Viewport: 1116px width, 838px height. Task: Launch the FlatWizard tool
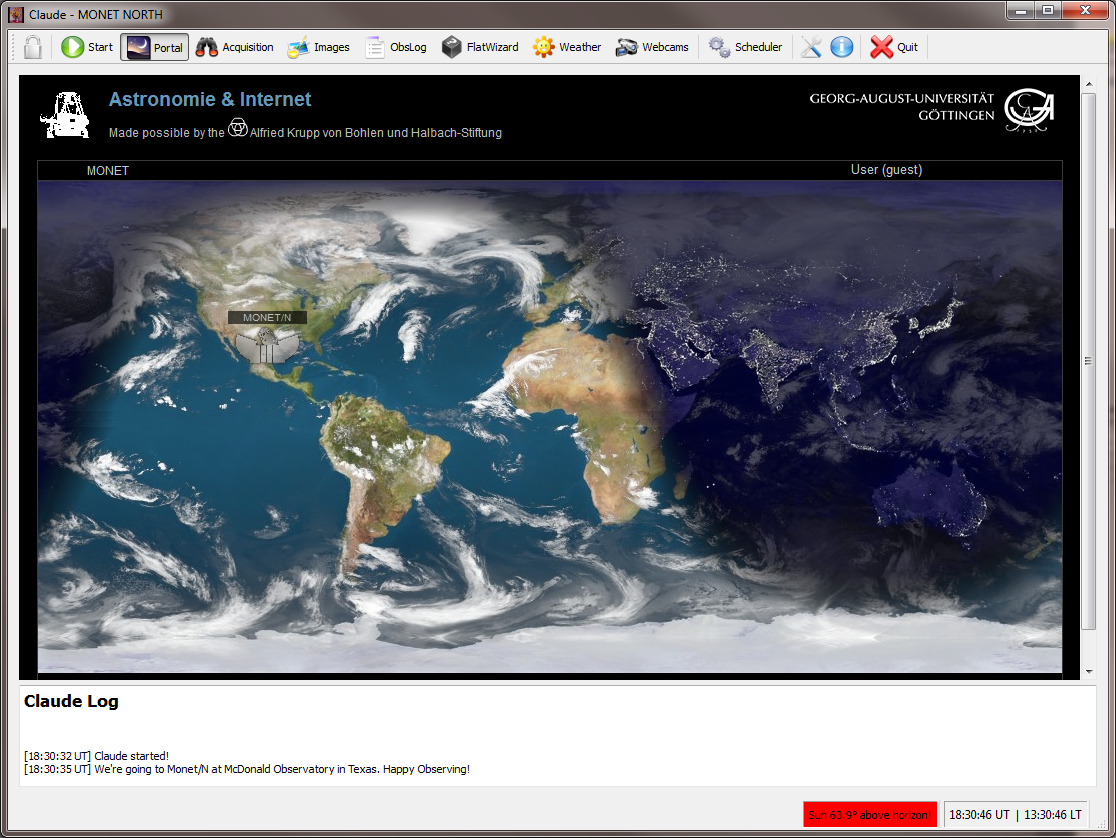[480, 47]
